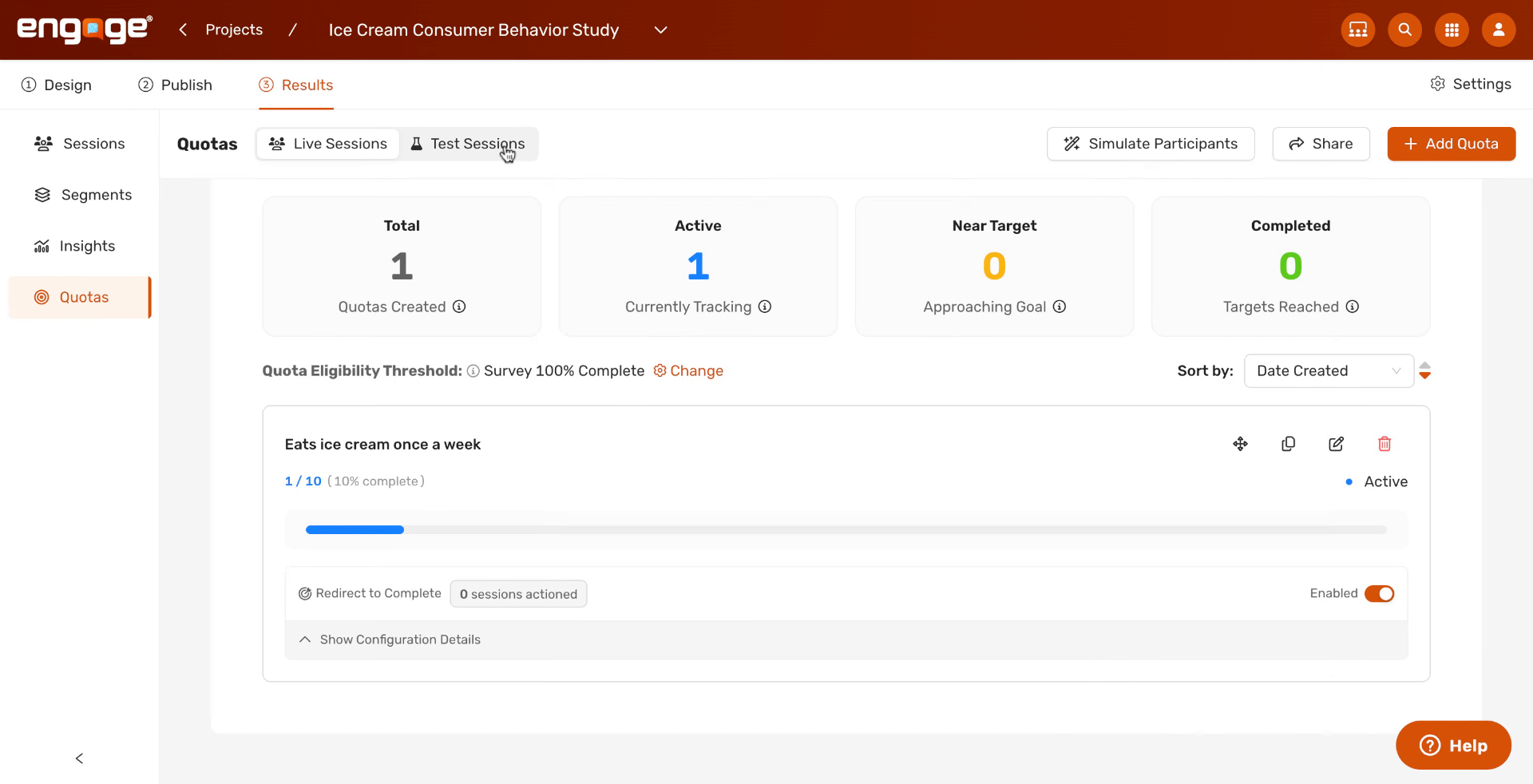Open the Help button

click(1453, 745)
